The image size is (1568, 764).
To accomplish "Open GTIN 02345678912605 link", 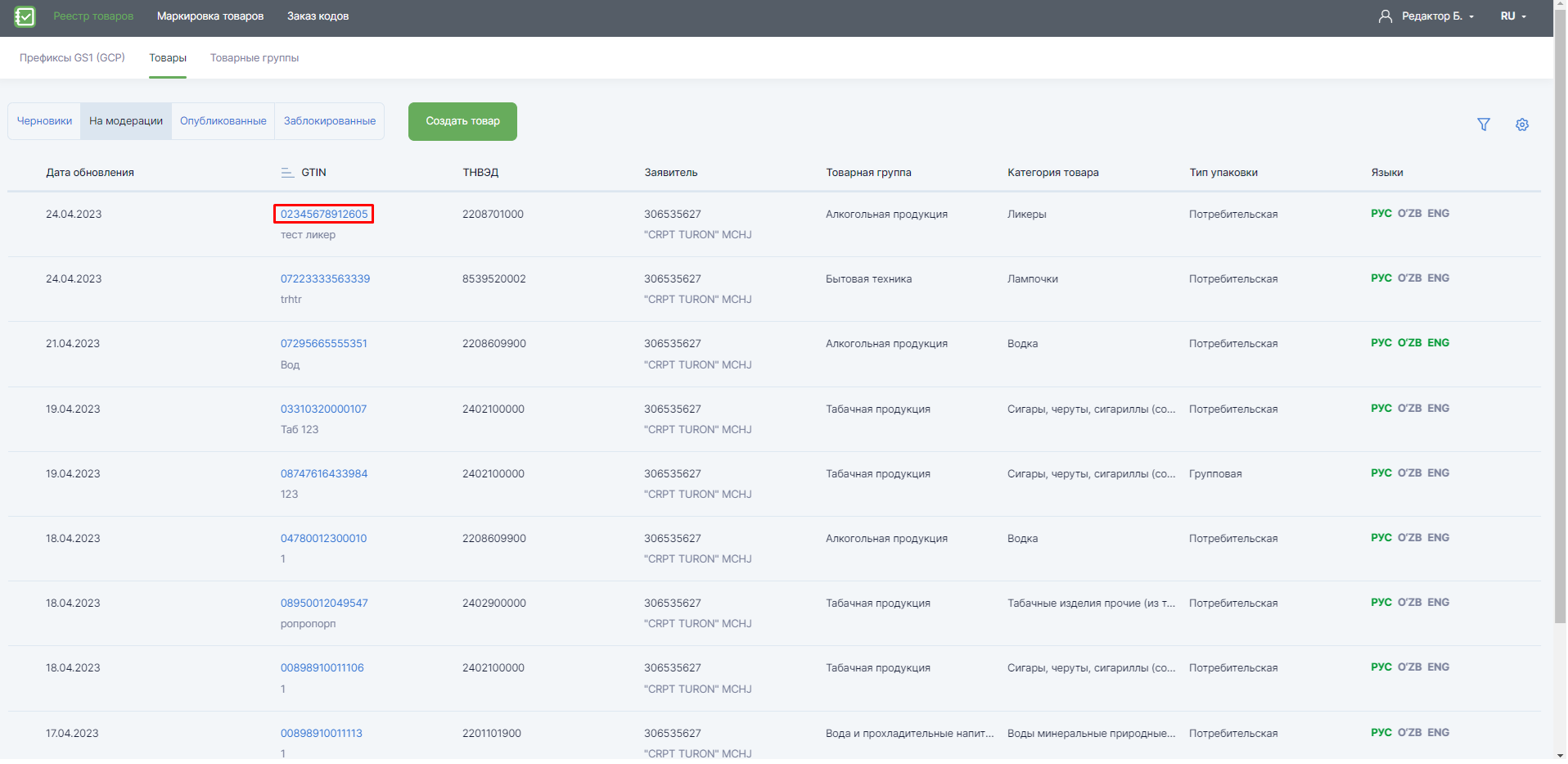I will pos(324,215).
